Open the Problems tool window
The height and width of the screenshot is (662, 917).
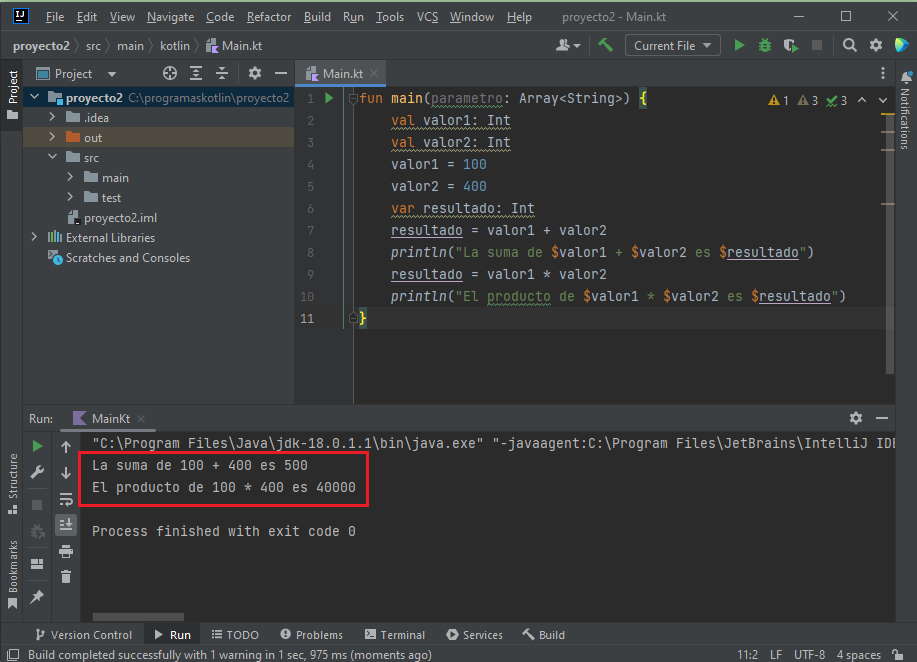[312, 635]
